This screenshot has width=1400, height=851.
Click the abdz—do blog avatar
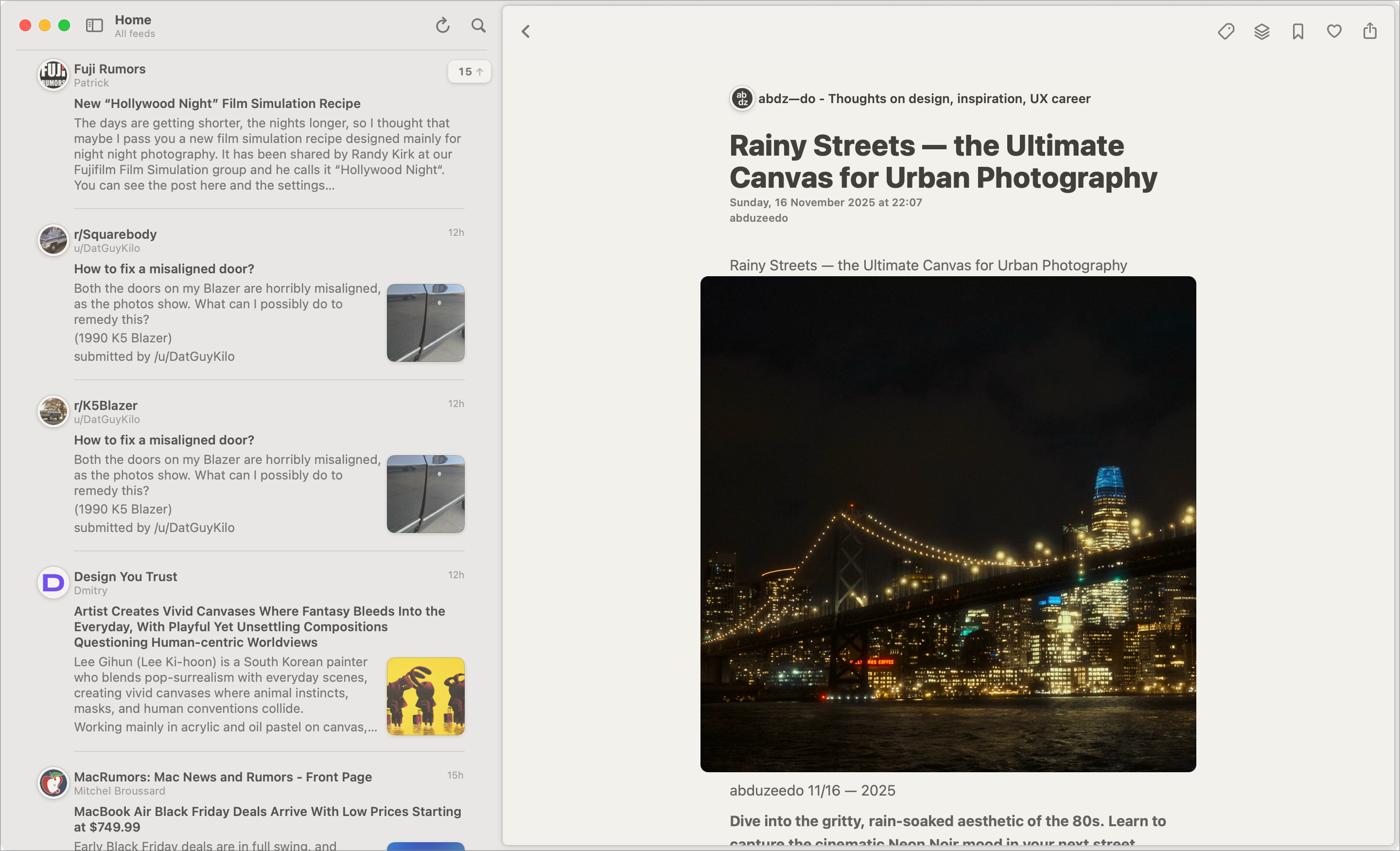[x=741, y=98]
